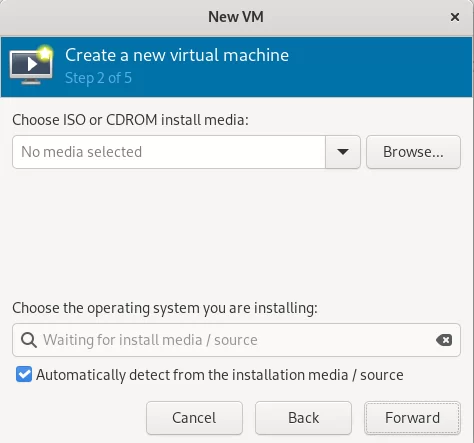Click the virtual machine monitor icon
474x443 pixels.
[31, 65]
